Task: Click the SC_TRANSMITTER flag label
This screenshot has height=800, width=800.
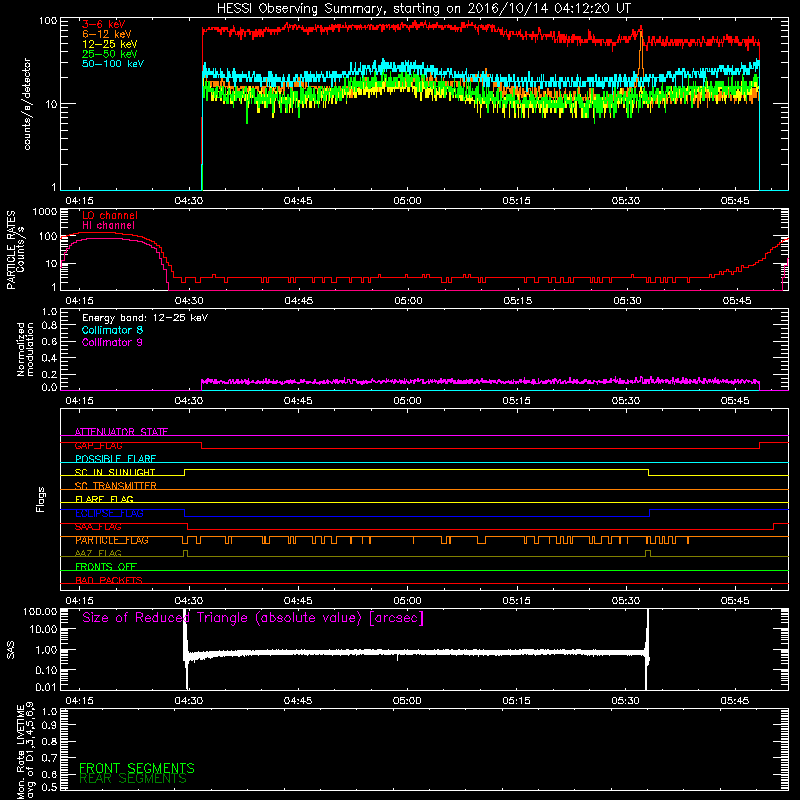Action: 115,486
